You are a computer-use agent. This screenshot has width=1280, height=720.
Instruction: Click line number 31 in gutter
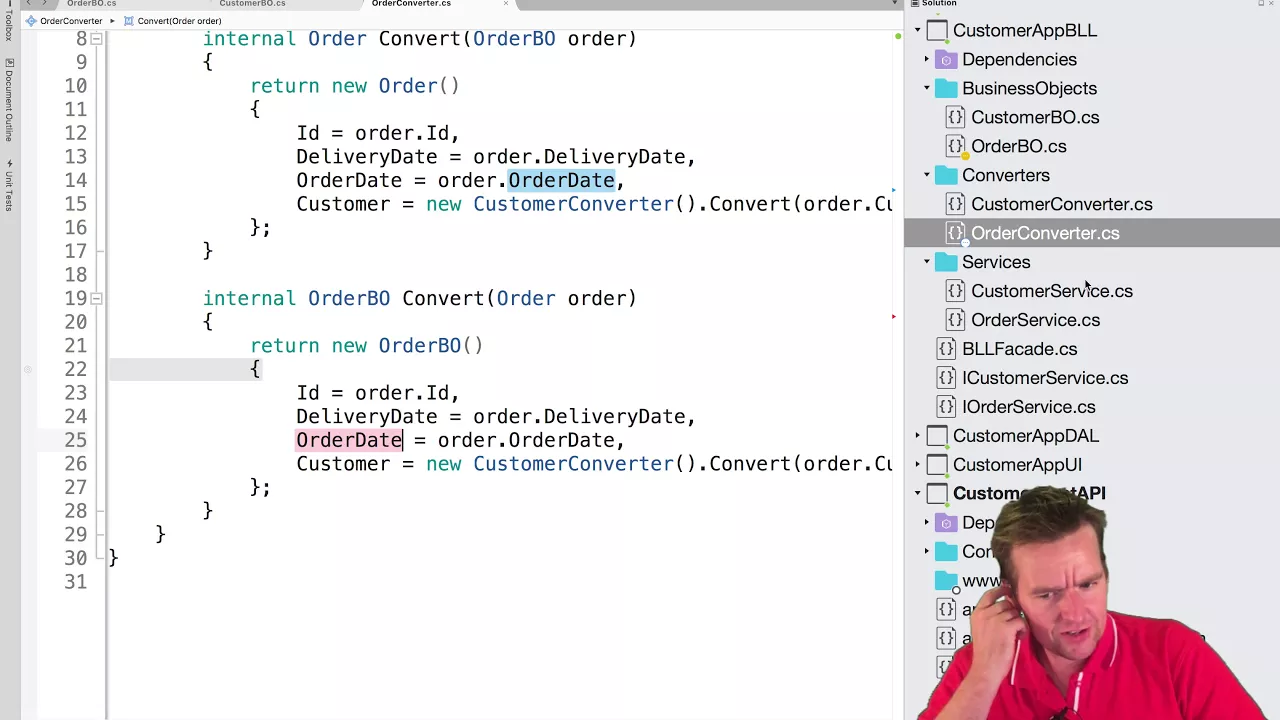point(76,582)
